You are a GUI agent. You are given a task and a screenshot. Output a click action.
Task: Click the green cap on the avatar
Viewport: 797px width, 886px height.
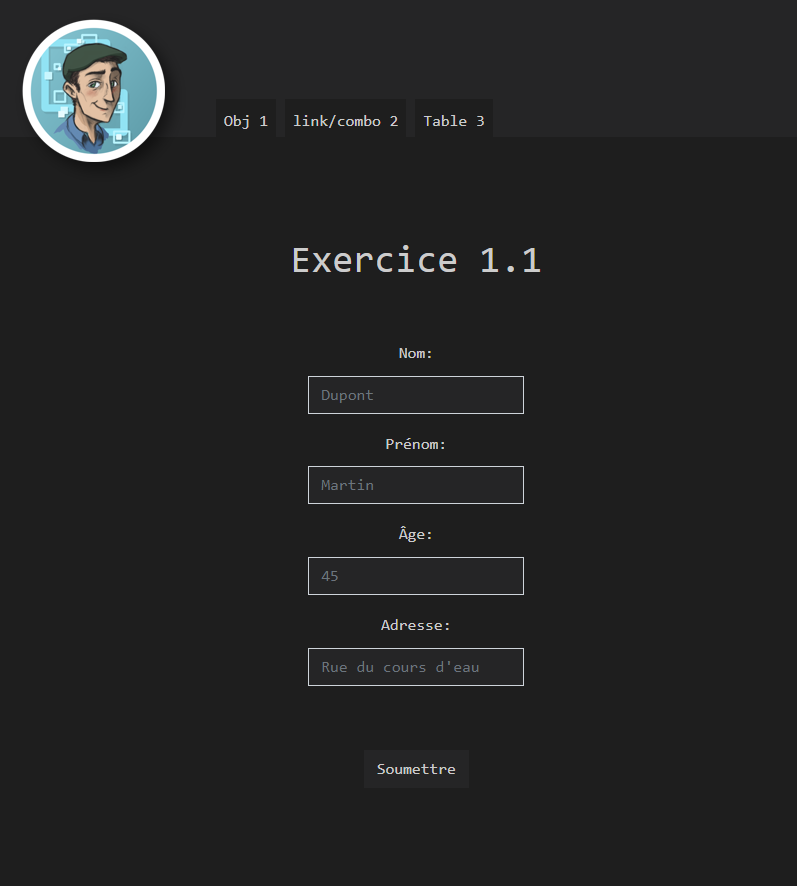pos(93,59)
